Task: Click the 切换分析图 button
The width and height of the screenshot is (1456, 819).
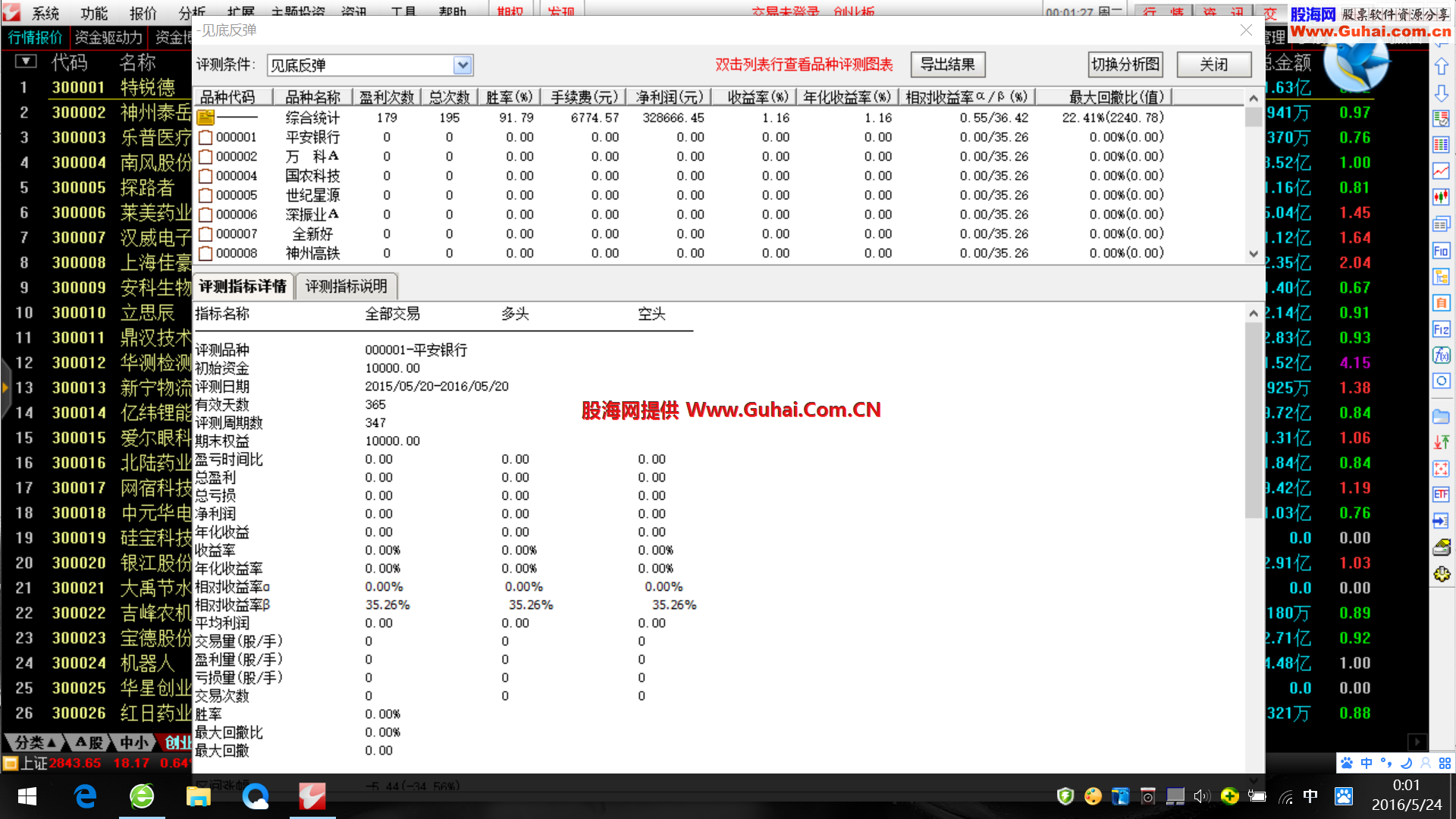Action: tap(1126, 64)
